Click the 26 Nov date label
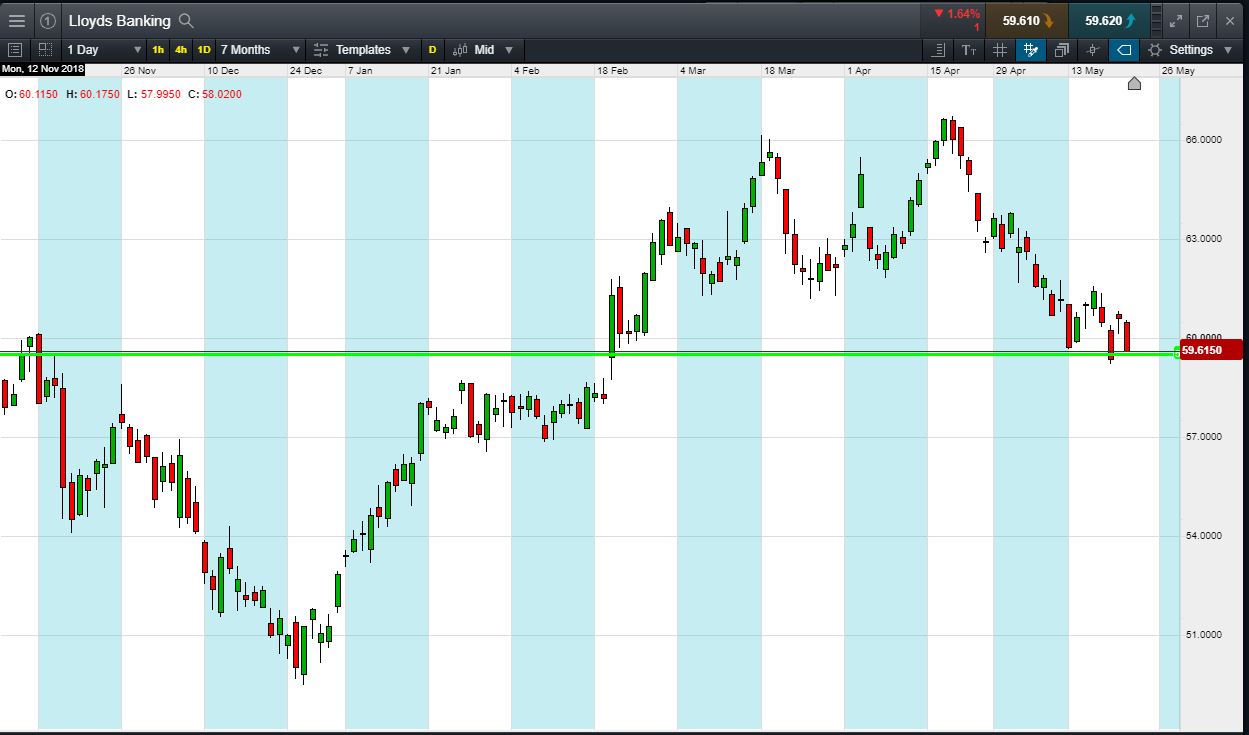1249x735 pixels. tap(139, 70)
